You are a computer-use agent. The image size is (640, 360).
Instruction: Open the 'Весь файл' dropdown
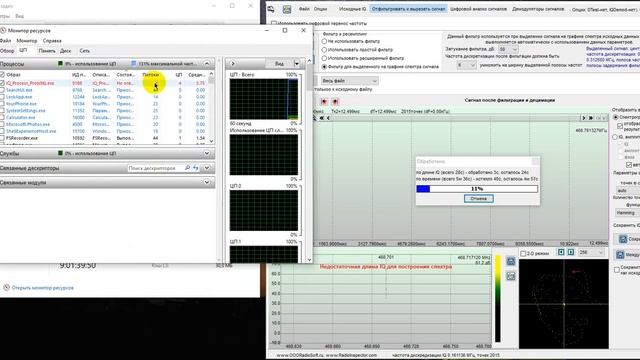350,81
